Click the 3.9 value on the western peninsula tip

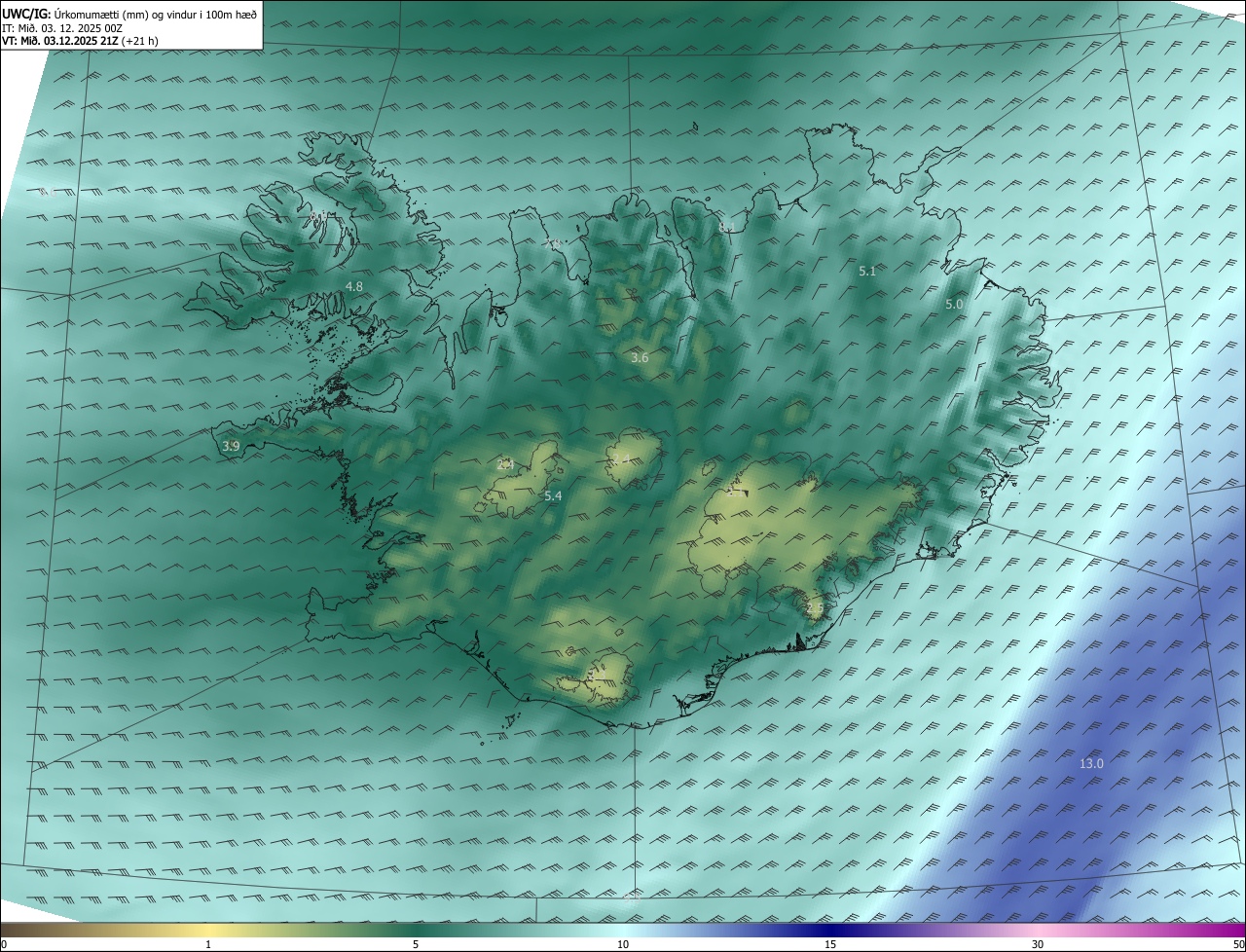click(x=231, y=446)
